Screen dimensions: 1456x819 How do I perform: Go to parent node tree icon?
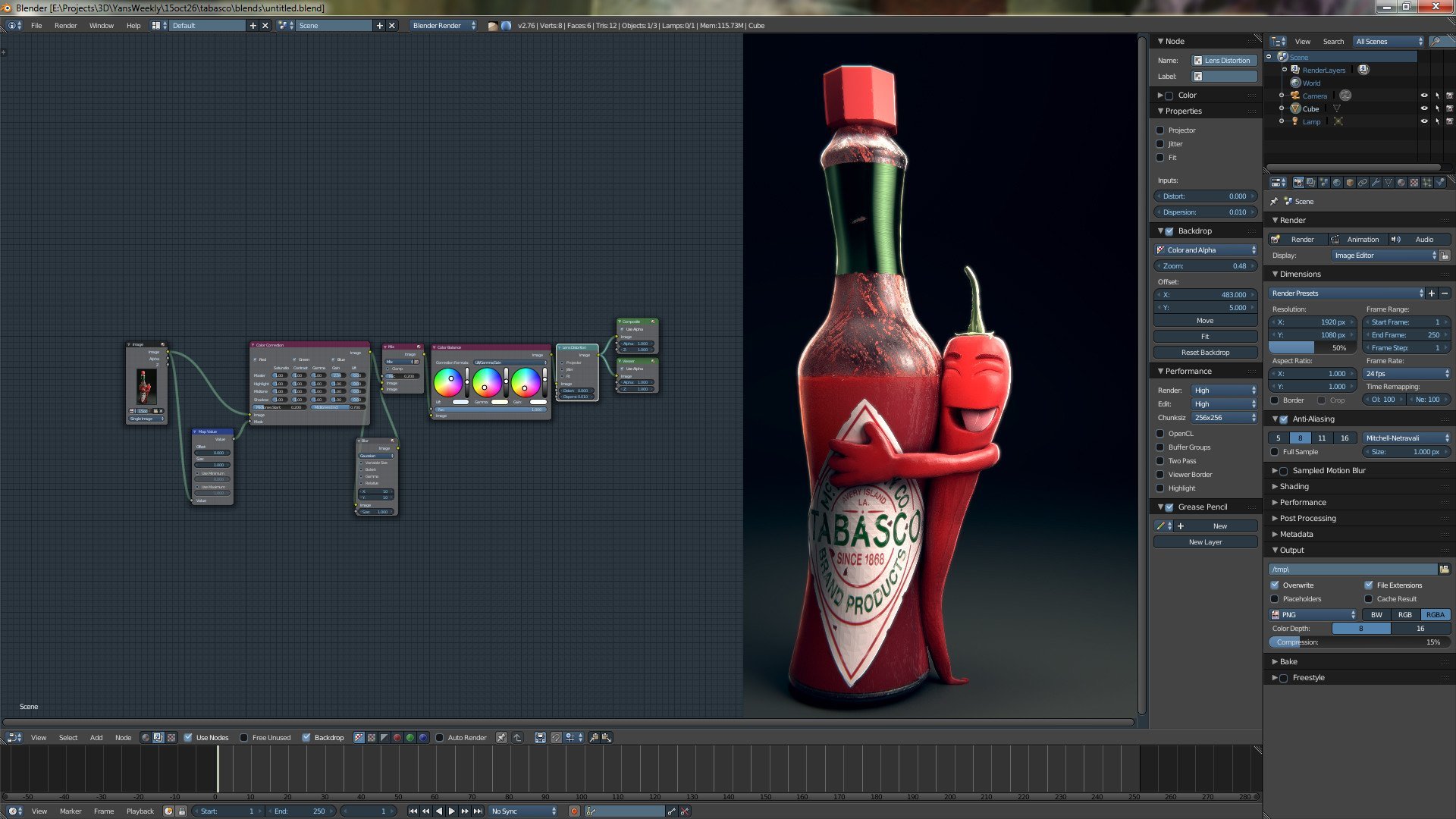click(517, 738)
